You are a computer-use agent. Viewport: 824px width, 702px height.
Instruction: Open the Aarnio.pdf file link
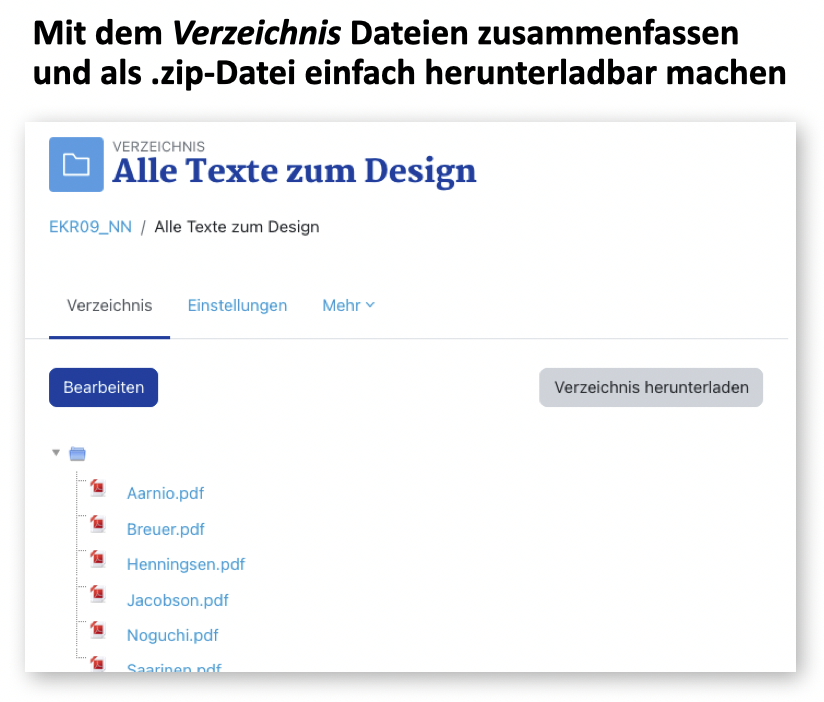point(165,493)
